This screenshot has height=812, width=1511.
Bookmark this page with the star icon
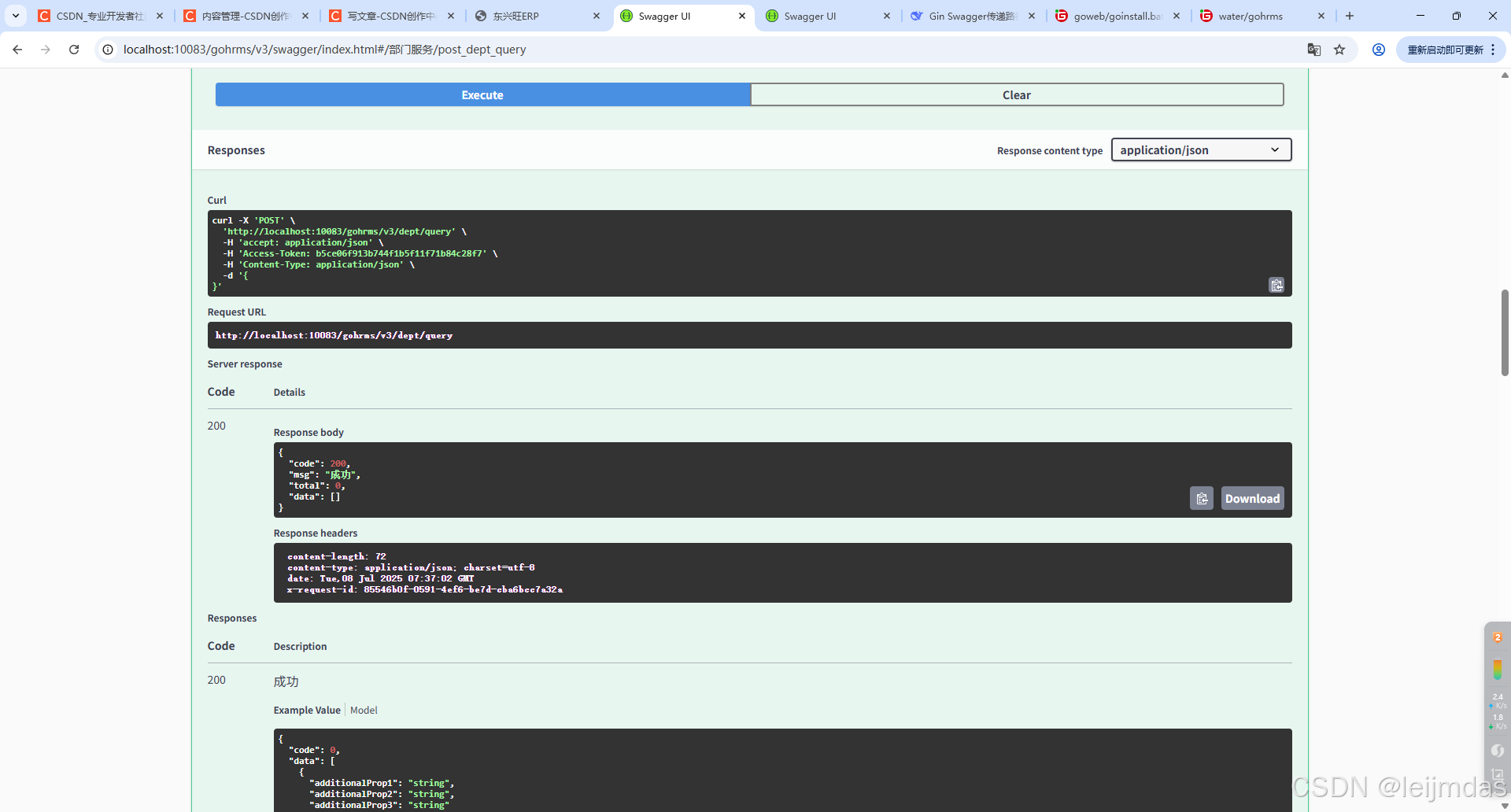tap(1340, 49)
